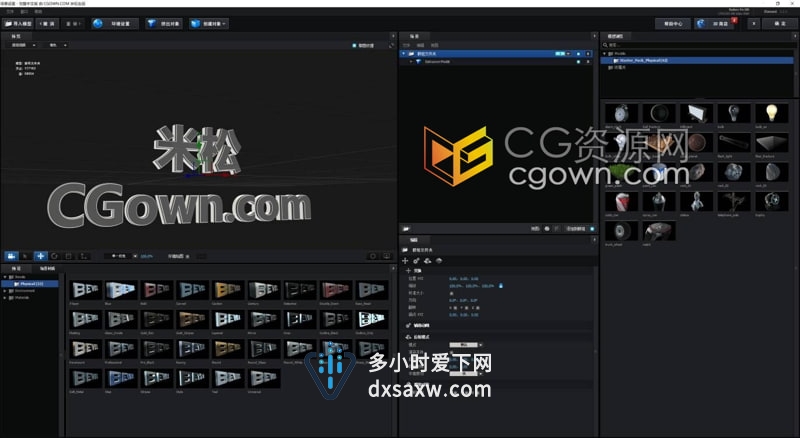Click the Redo button in top toolbar
800x438 pixels.
coord(73,23)
